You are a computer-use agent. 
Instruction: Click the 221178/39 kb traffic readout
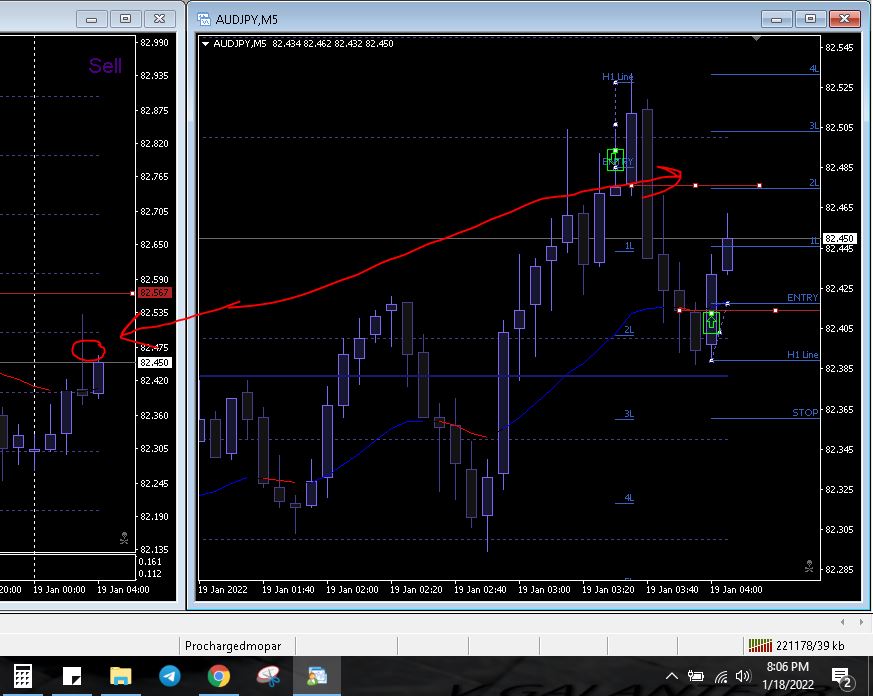pyautogui.click(x=810, y=645)
